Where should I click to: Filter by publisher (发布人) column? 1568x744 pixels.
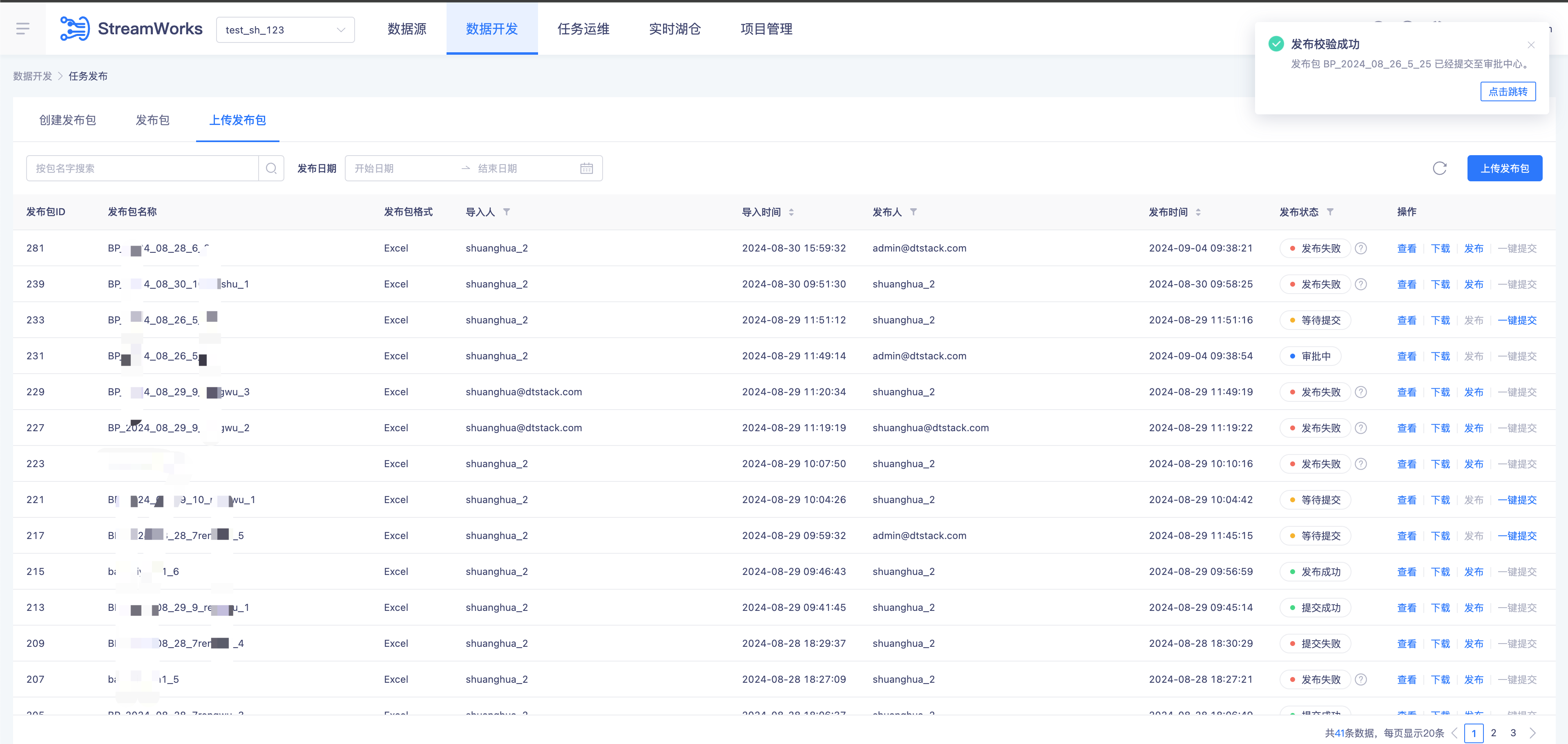[914, 212]
